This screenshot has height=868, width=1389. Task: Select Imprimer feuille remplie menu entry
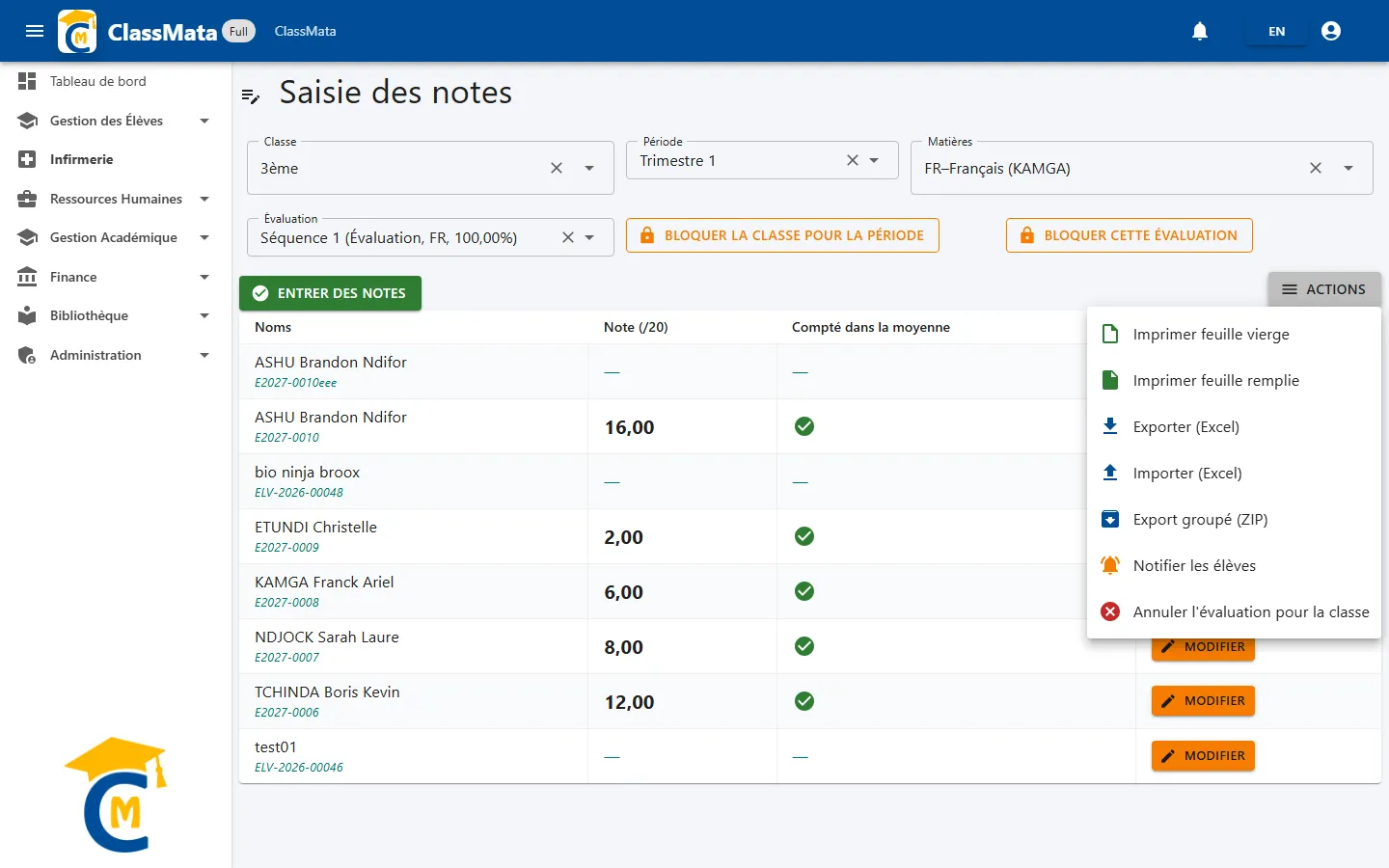1234,380
